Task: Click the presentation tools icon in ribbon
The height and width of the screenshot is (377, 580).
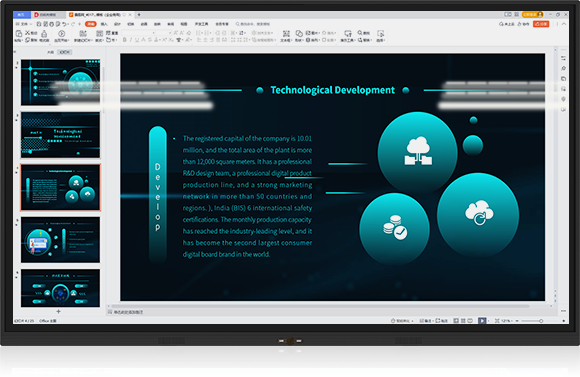Action: [x=348, y=34]
